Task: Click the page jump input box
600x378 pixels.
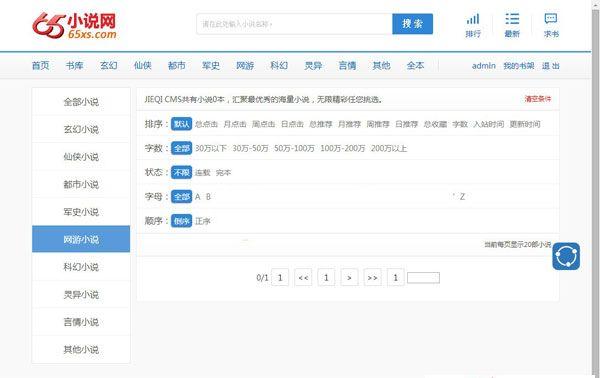Action: (x=424, y=278)
